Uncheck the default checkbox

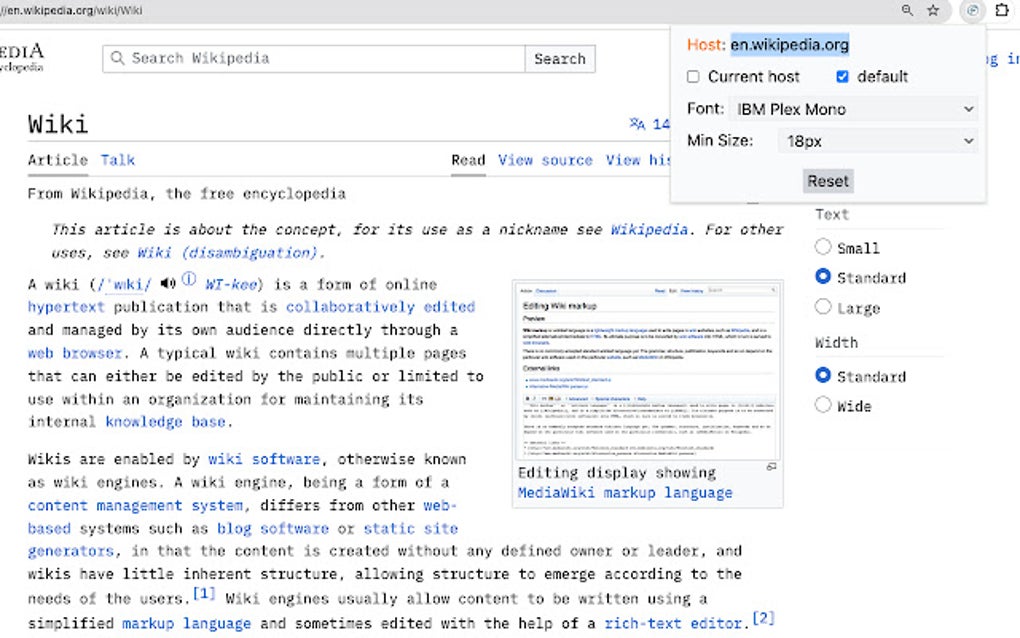pos(843,76)
